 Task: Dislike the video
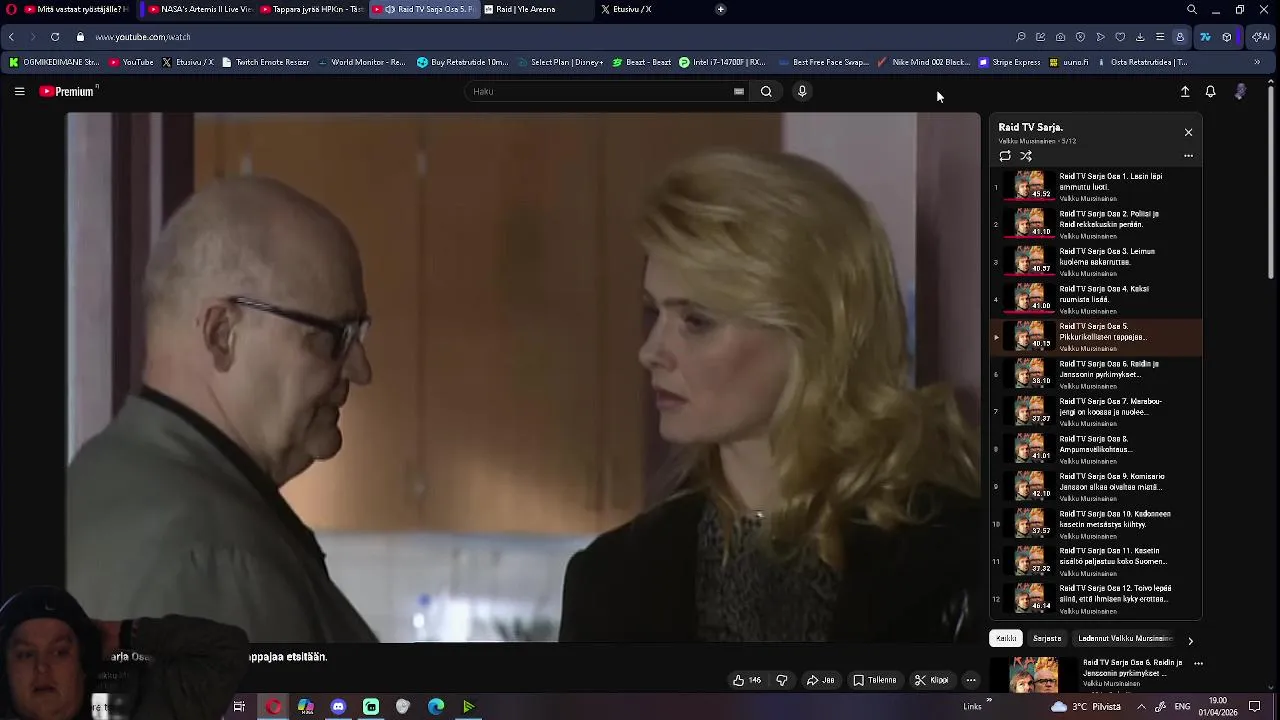pos(782,680)
